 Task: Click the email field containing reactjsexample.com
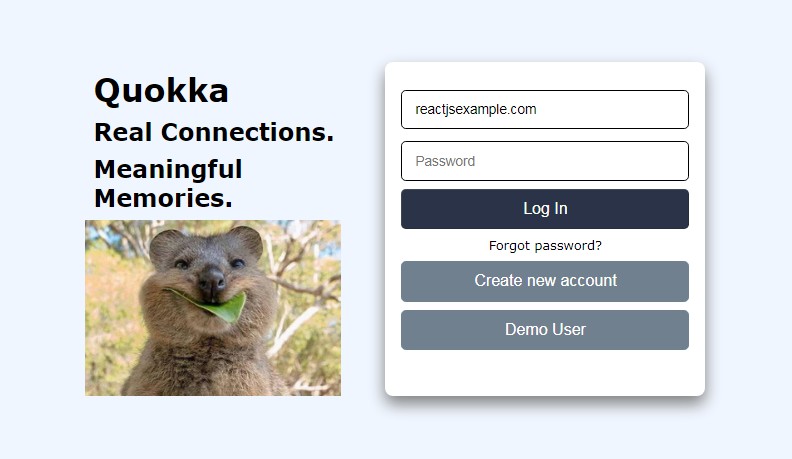pos(544,109)
